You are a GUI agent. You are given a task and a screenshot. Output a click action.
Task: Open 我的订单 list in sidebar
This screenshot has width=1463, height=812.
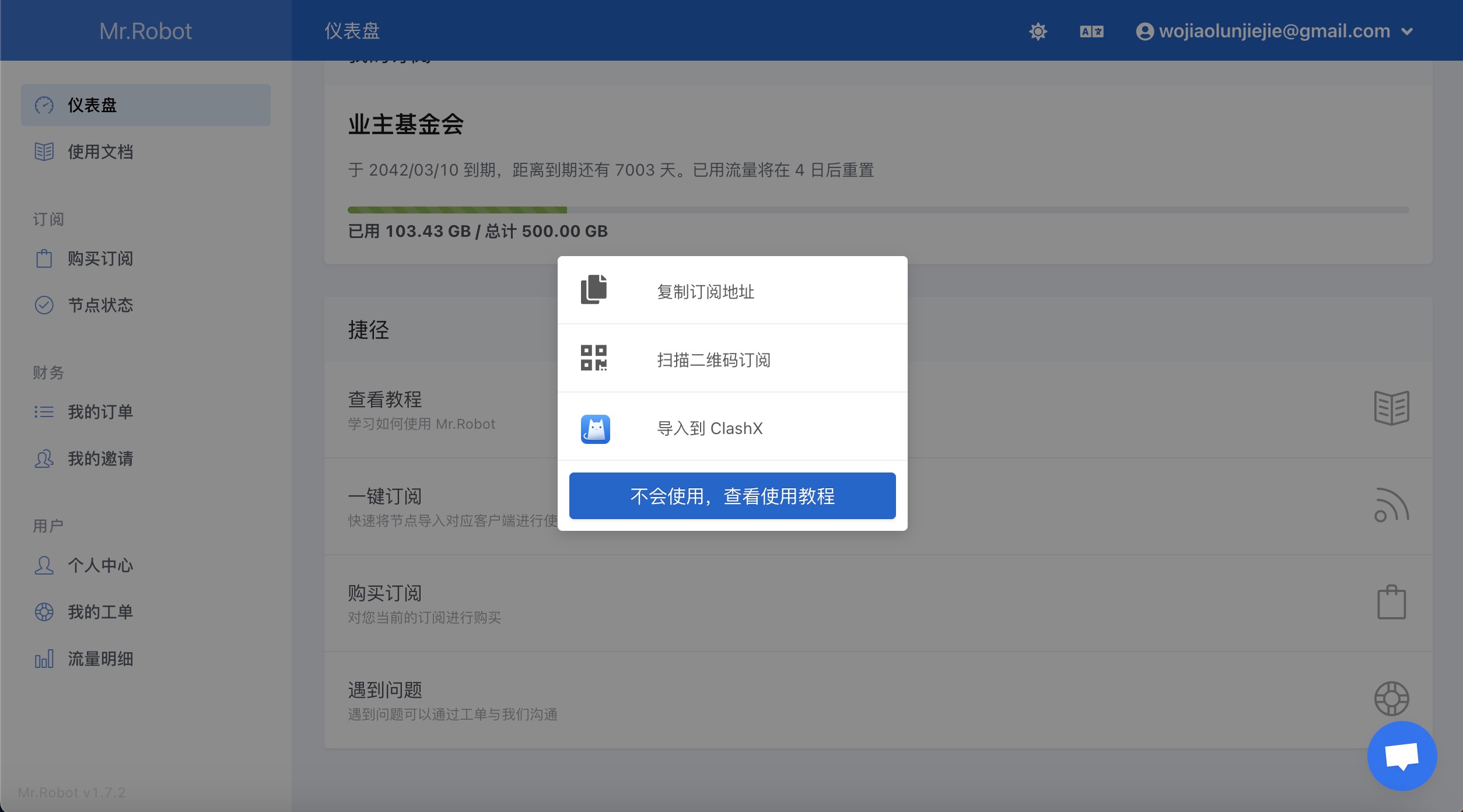pos(100,412)
